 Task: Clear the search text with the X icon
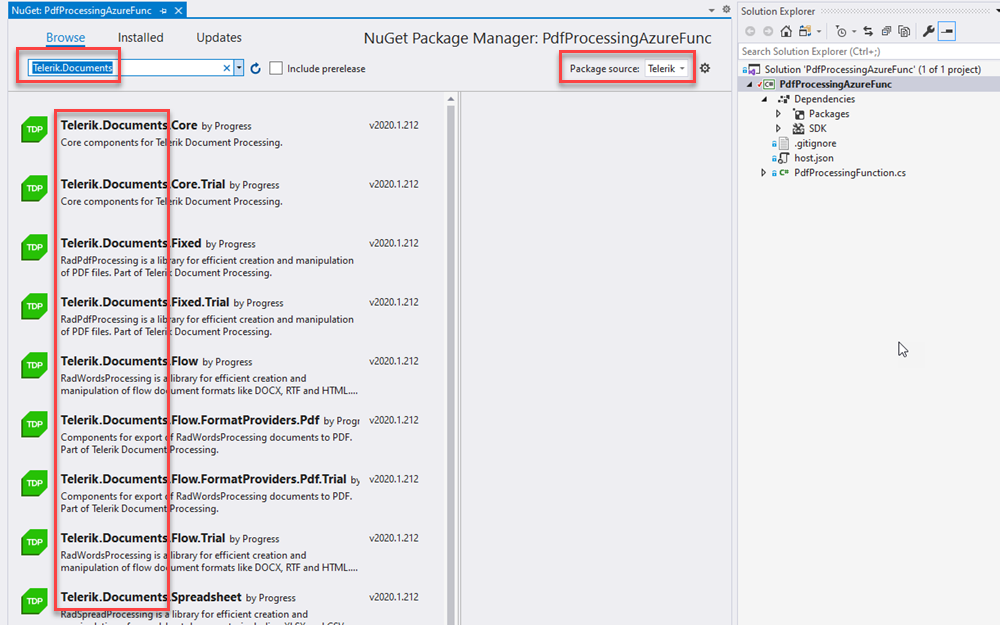pos(226,68)
